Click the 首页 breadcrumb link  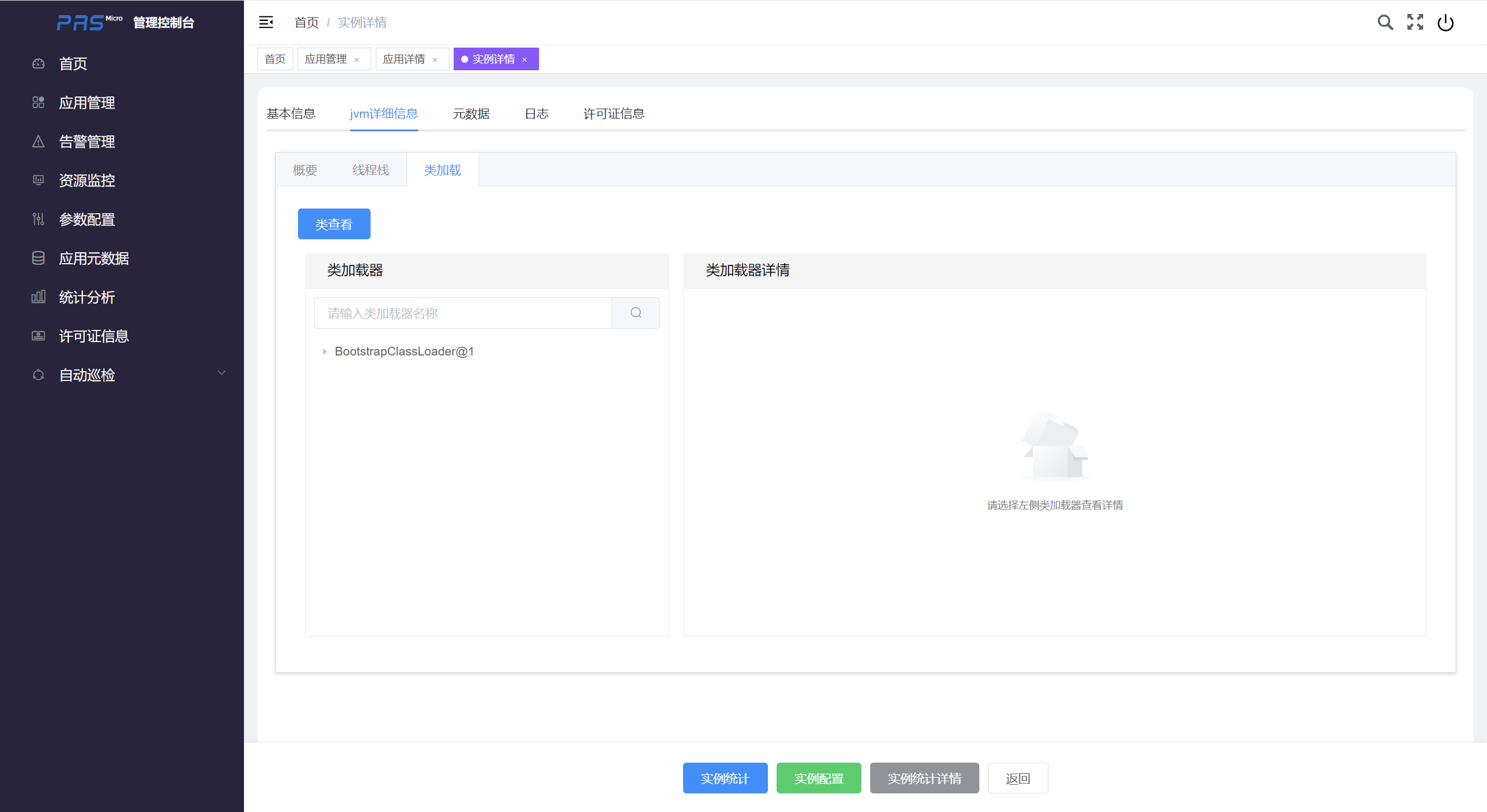tap(307, 23)
